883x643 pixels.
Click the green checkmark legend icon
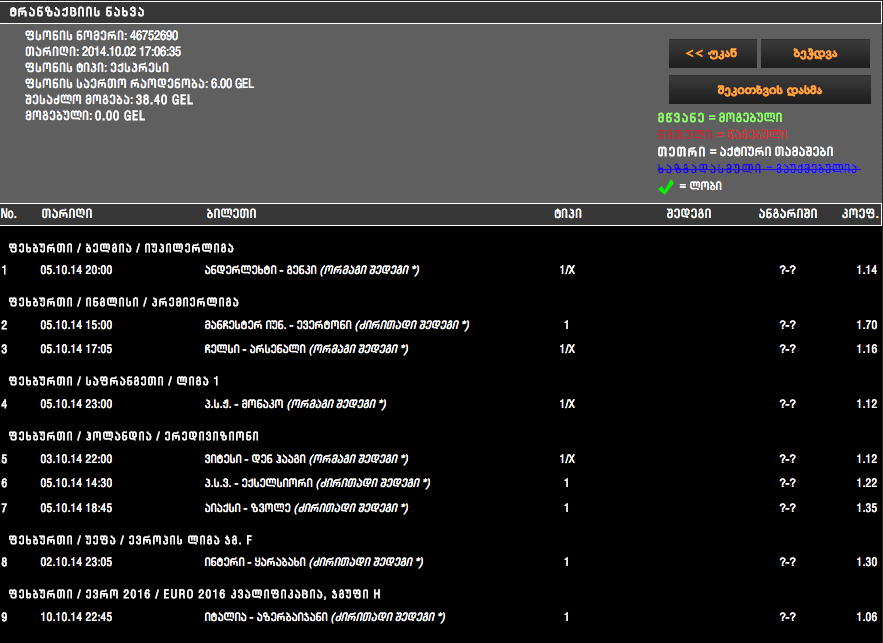[x=666, y=186]
